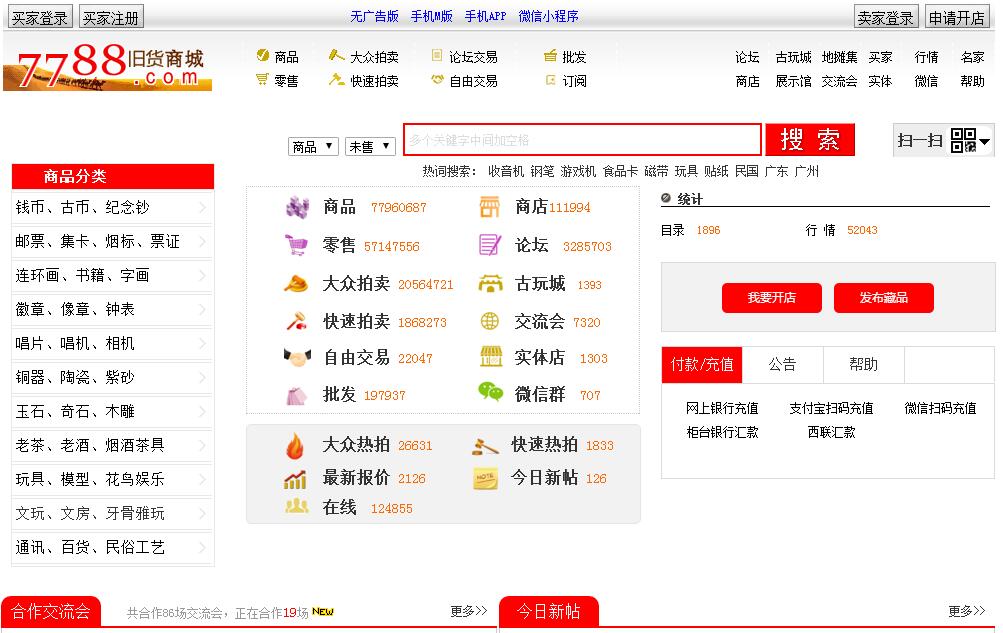Click the 我要开店 button
The height and width of the screenshot is (633, 1003).
coord(771,298)
